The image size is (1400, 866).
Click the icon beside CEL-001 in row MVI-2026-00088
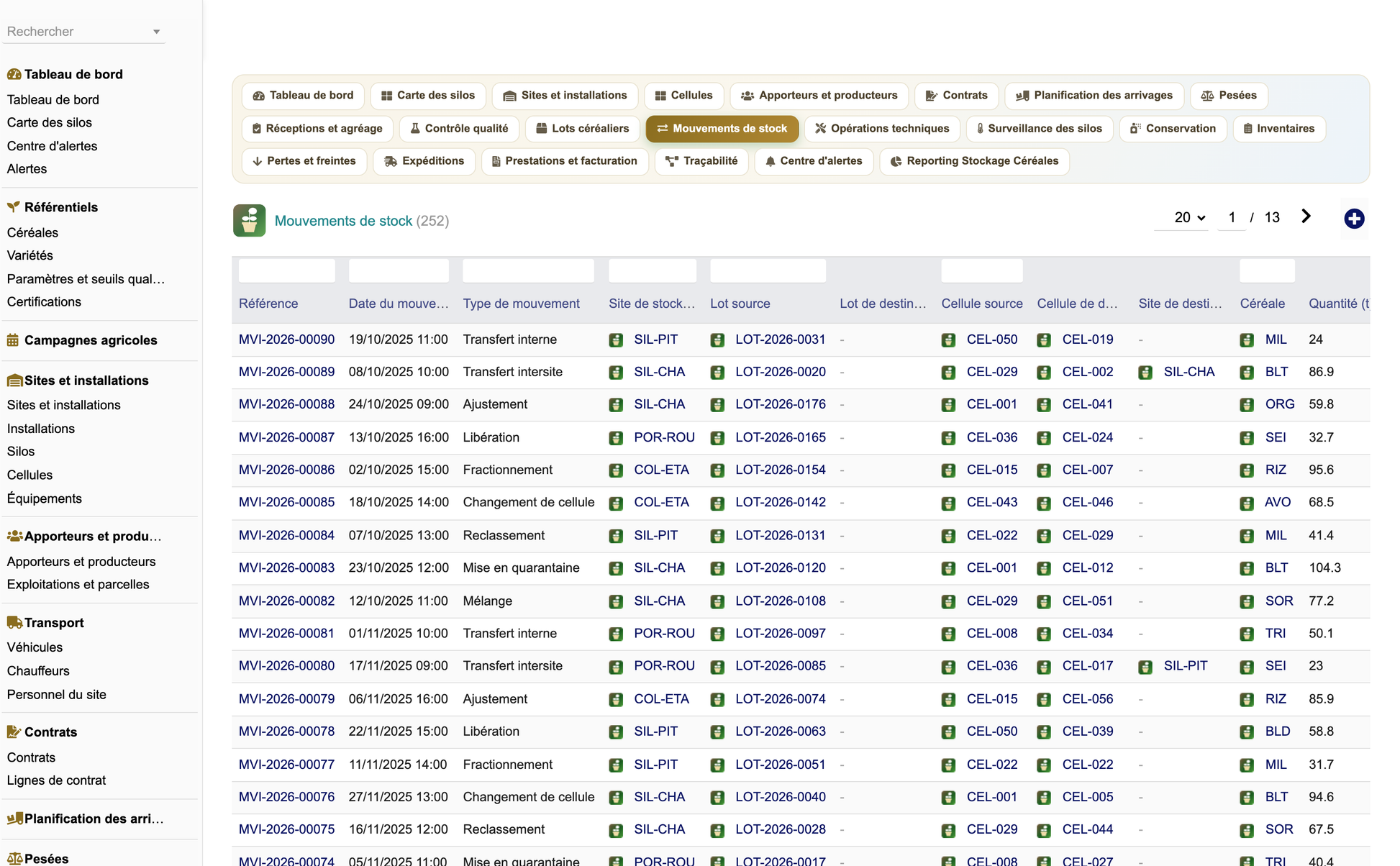[x=948, y=405]
